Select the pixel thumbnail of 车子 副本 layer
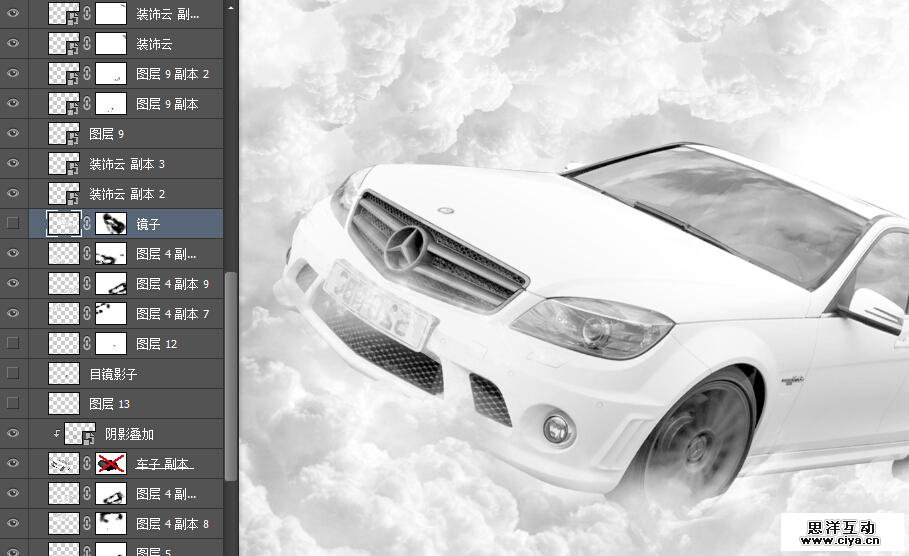The height and width of the screenshot is (556, 909). [64, 463]
